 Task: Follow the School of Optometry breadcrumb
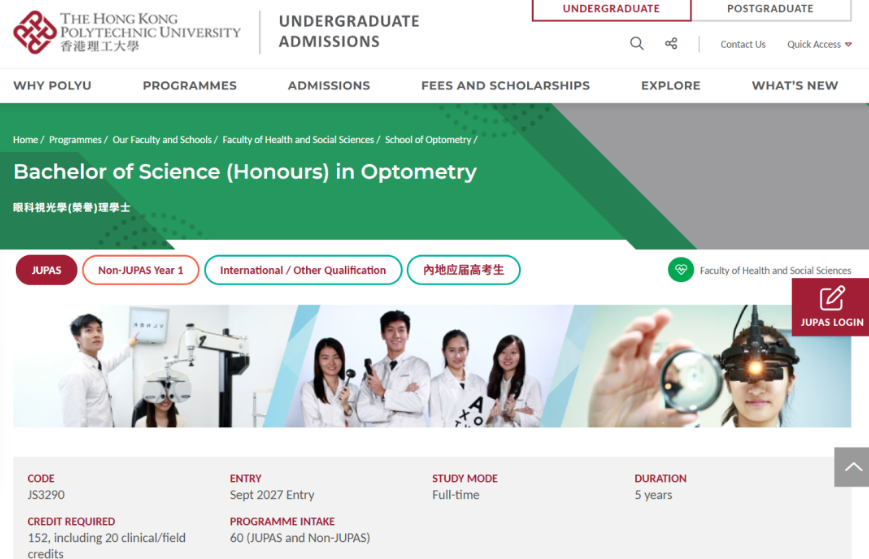pos(428,140)
